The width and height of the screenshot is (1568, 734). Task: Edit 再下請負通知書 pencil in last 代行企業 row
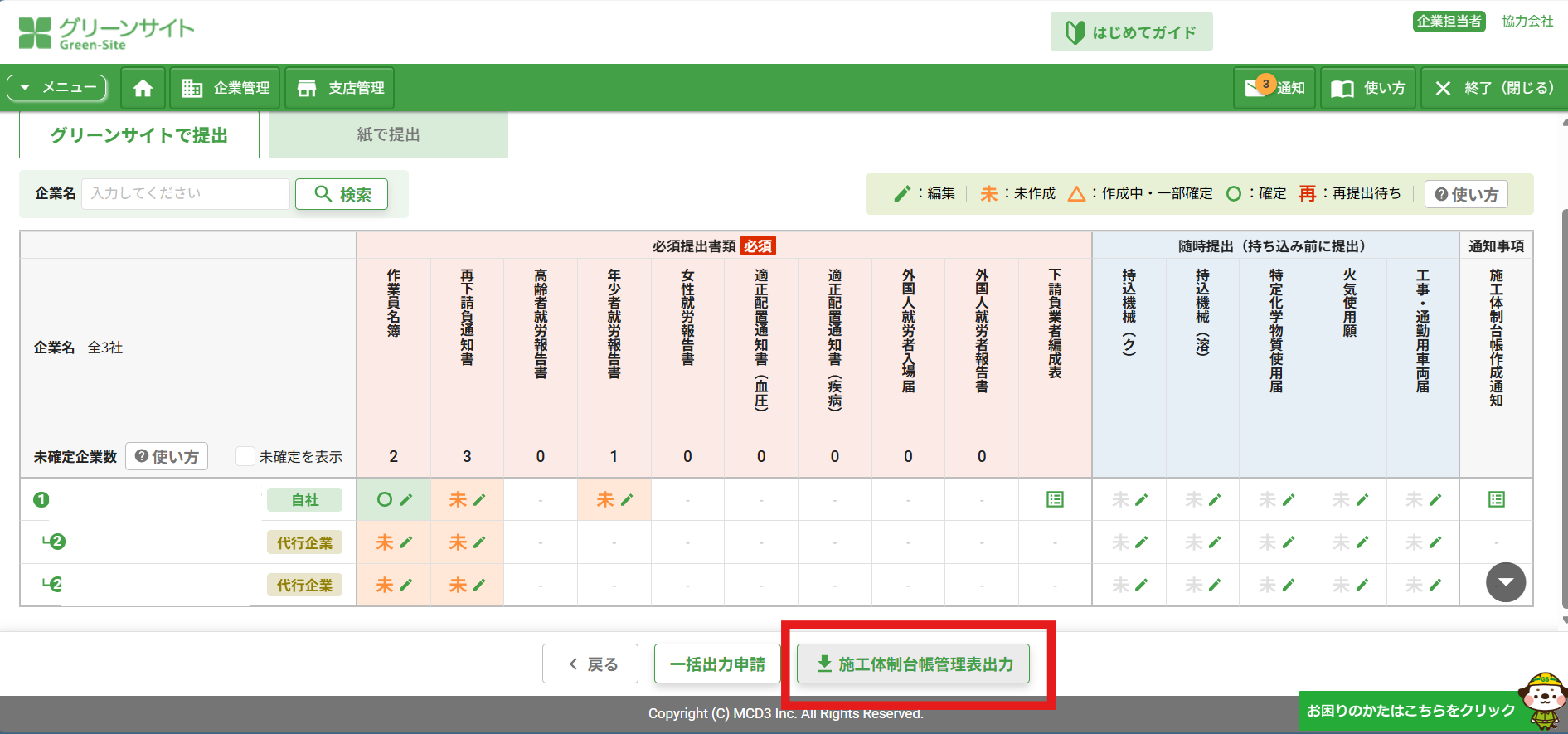pos(479,585)
